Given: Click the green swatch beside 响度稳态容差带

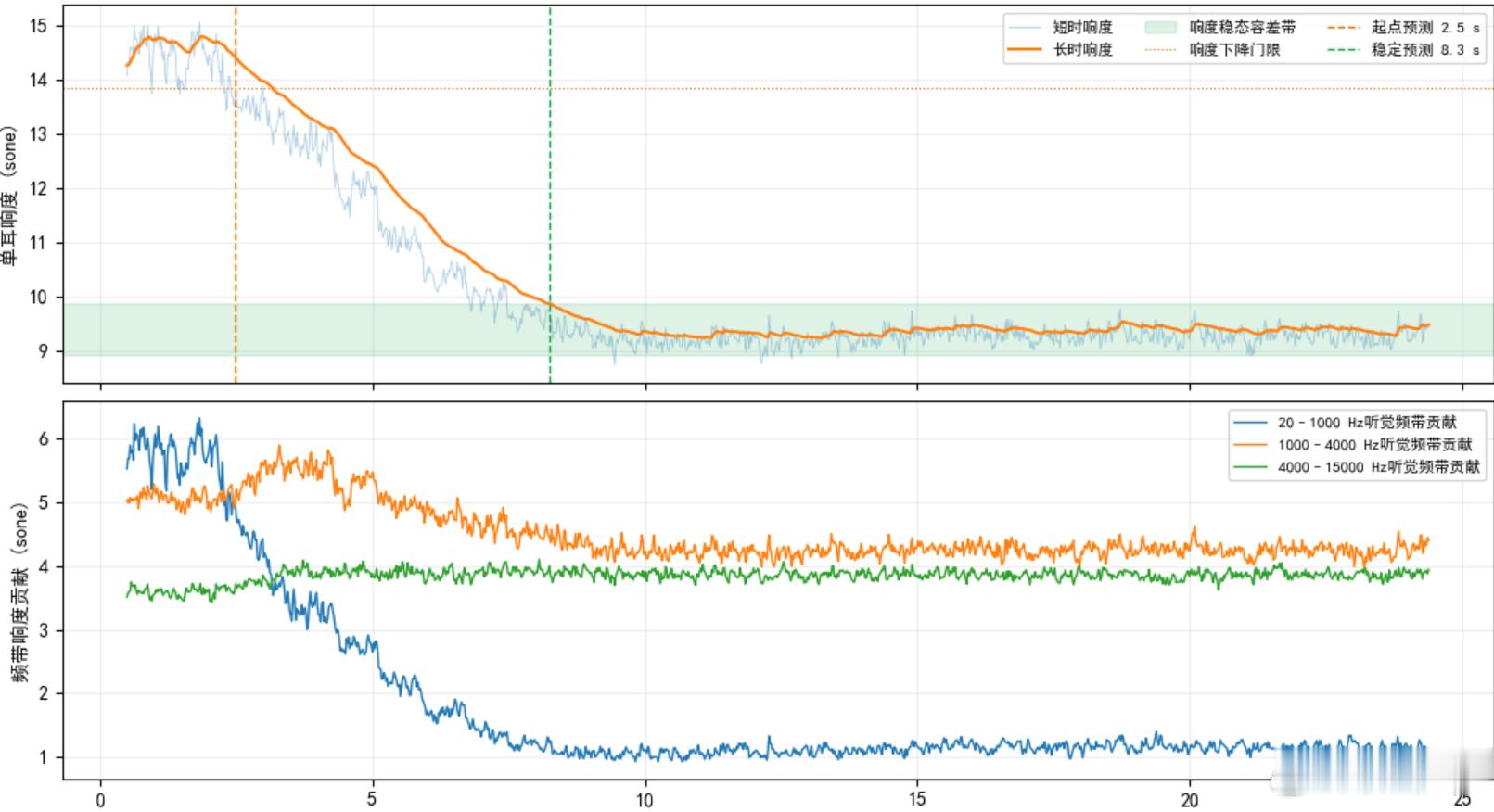Looking at the screenshot, I should click(1161, 28).
